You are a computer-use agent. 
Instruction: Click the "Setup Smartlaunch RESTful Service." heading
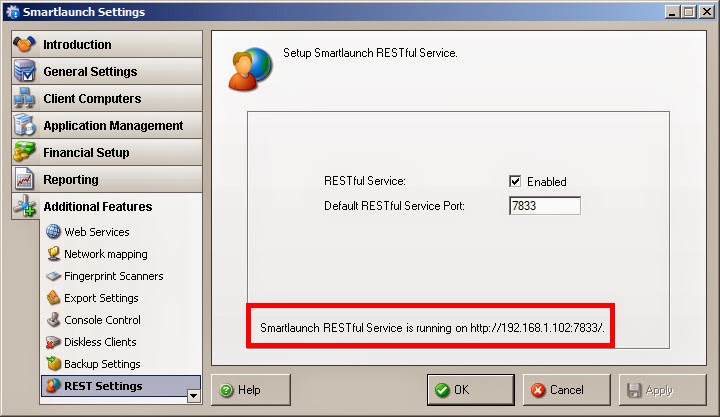(x=370, y=53)
